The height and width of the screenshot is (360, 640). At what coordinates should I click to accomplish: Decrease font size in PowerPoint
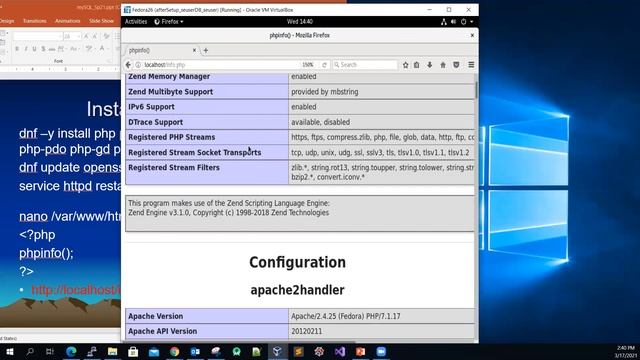(95, 37)
